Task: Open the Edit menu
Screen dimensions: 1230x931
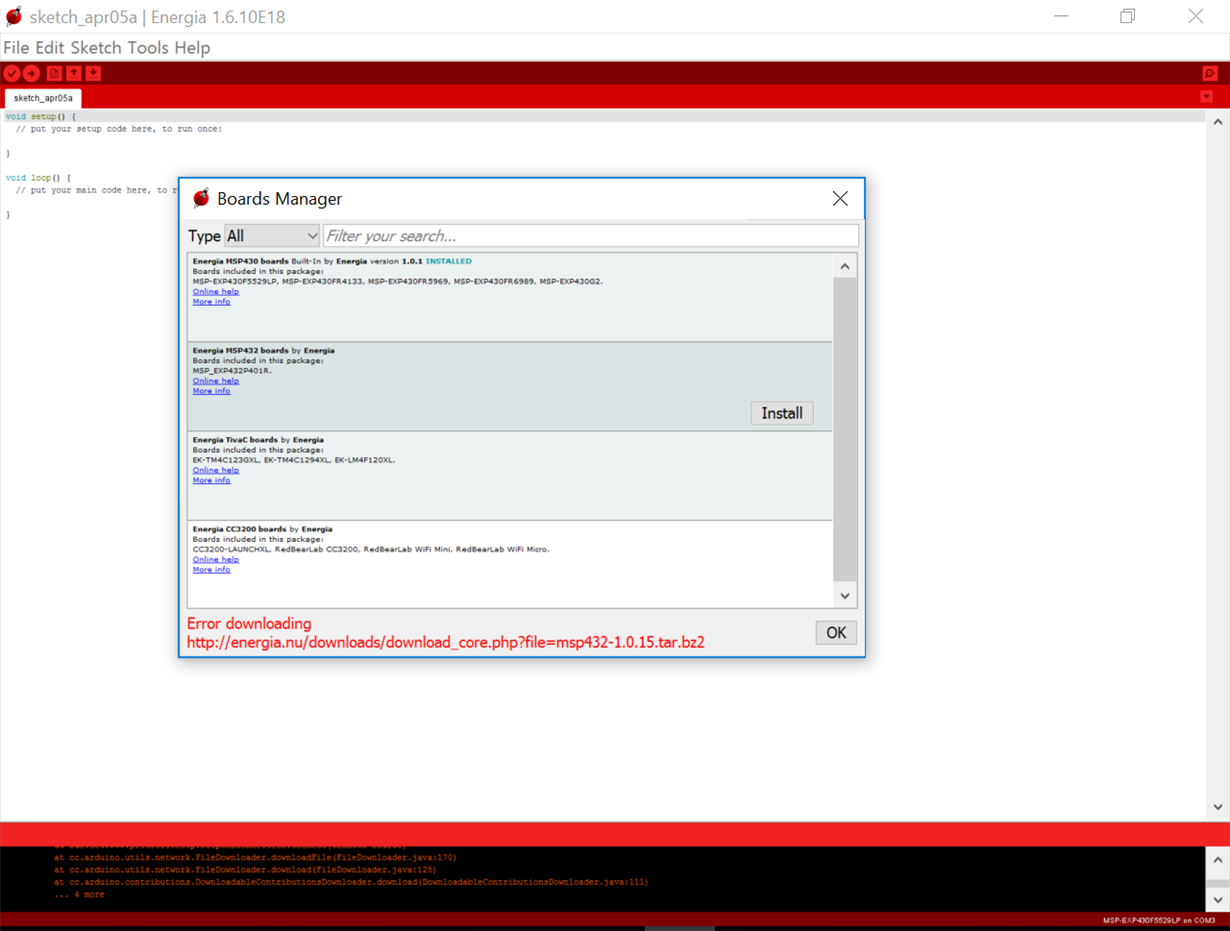Action: [x=50, y=47]
